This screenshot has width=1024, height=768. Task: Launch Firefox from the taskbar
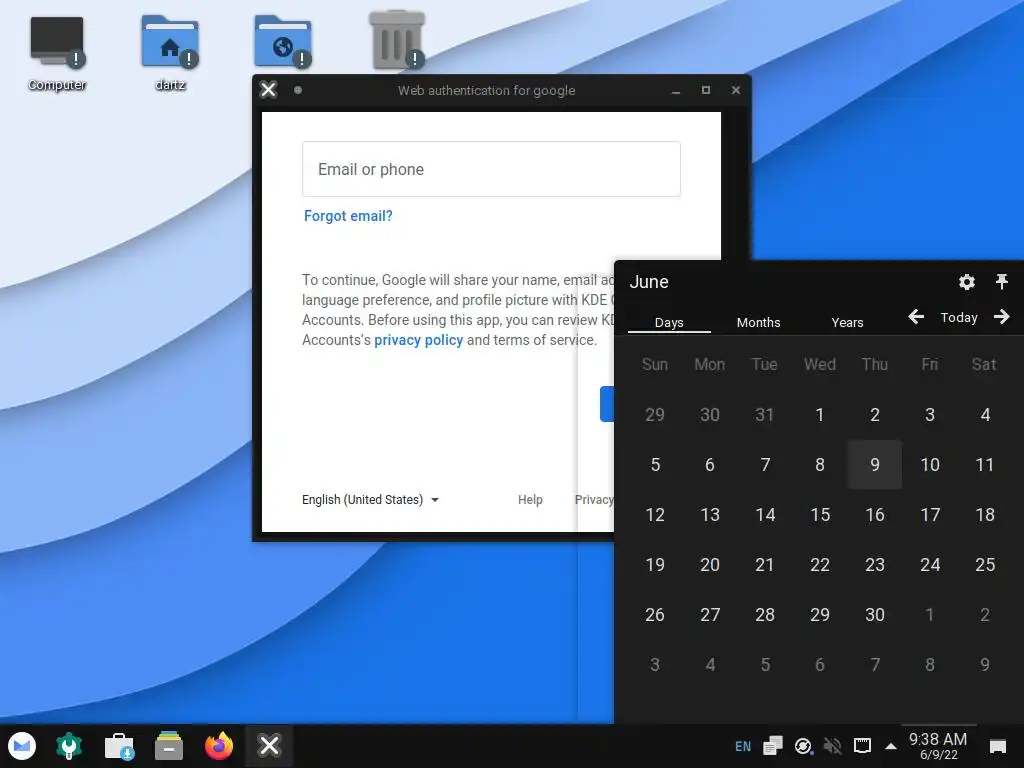click(219, 746)
